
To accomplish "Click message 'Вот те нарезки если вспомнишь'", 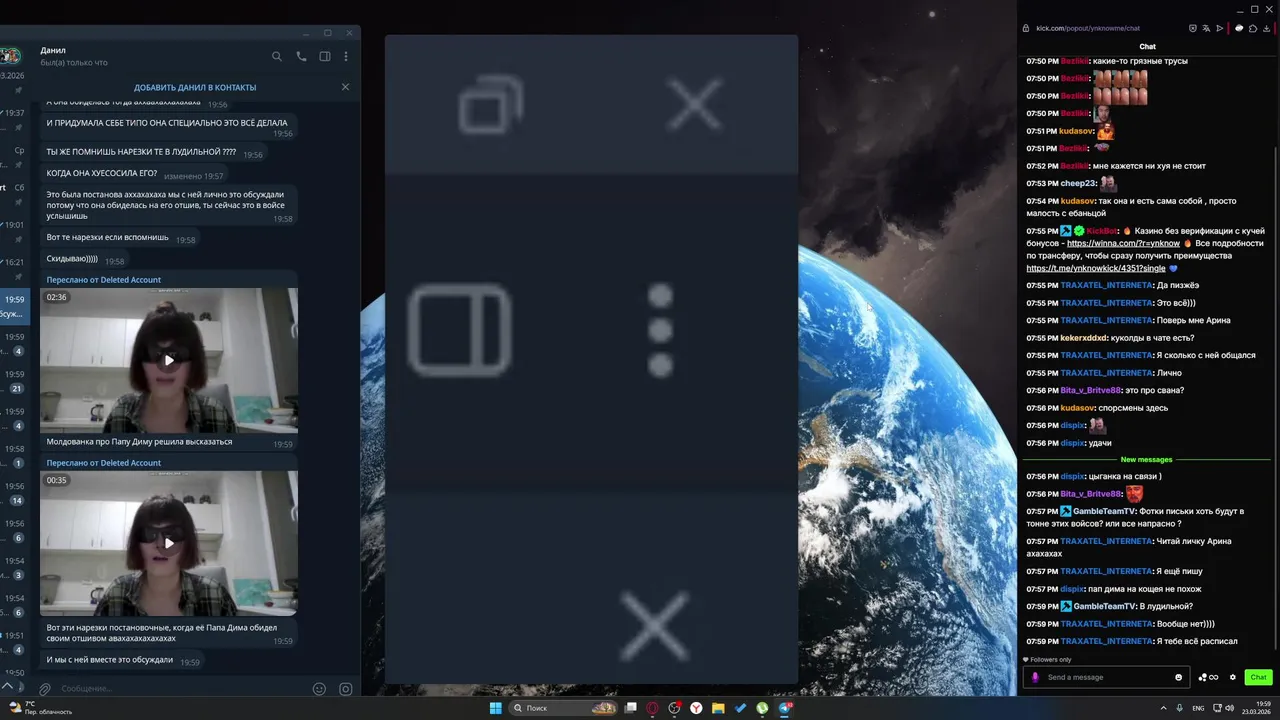I will click(107, 238).
